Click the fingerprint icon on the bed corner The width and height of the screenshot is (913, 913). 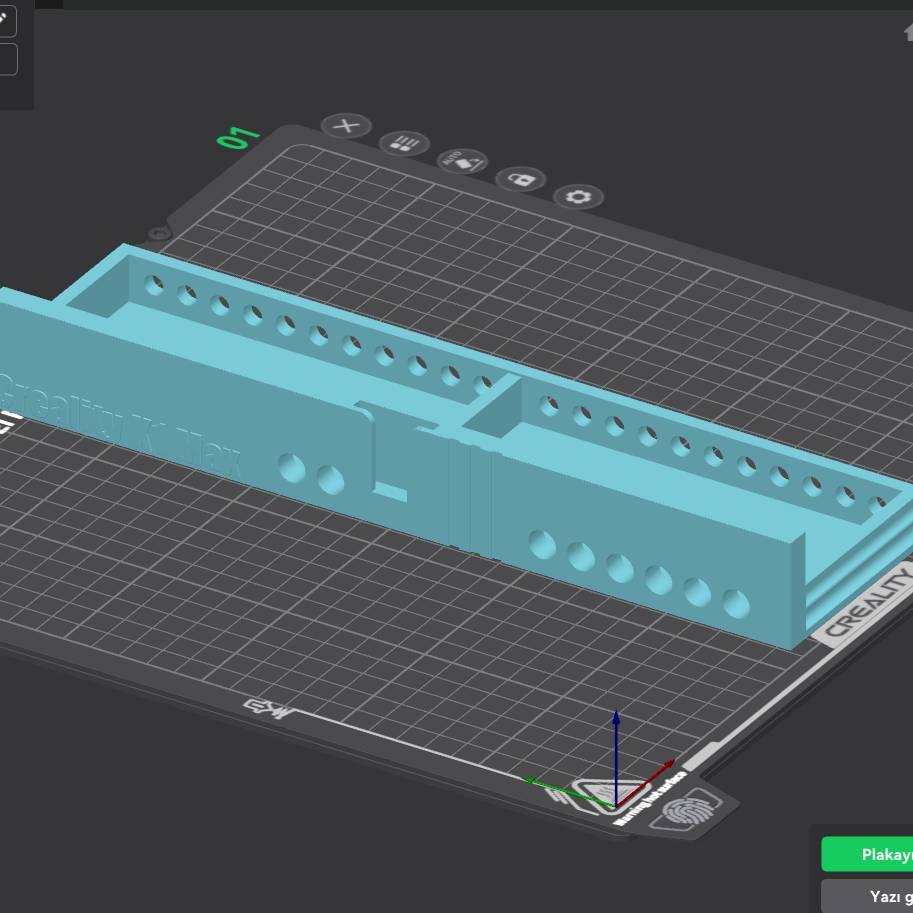[685, 810]
